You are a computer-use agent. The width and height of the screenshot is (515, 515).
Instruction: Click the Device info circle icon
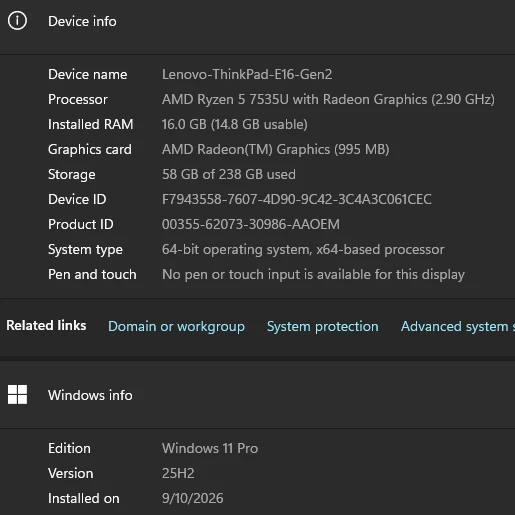[x=17, y=21]
